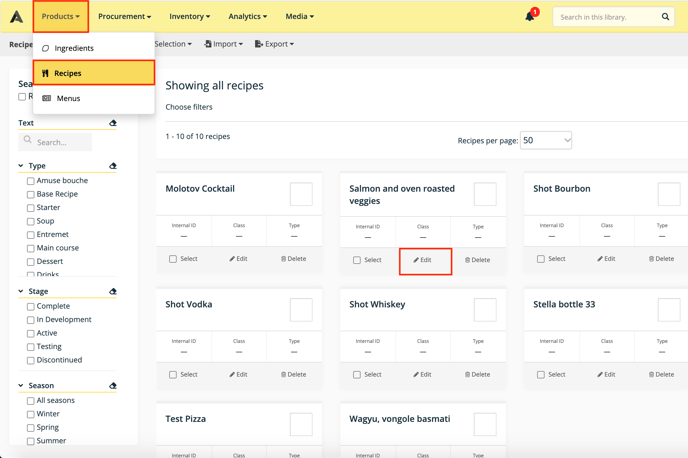Viewport: 688px width, 458px height.
Task: Check the Dessert type filter
Action: pyautogui.click(x=30, y=262)
